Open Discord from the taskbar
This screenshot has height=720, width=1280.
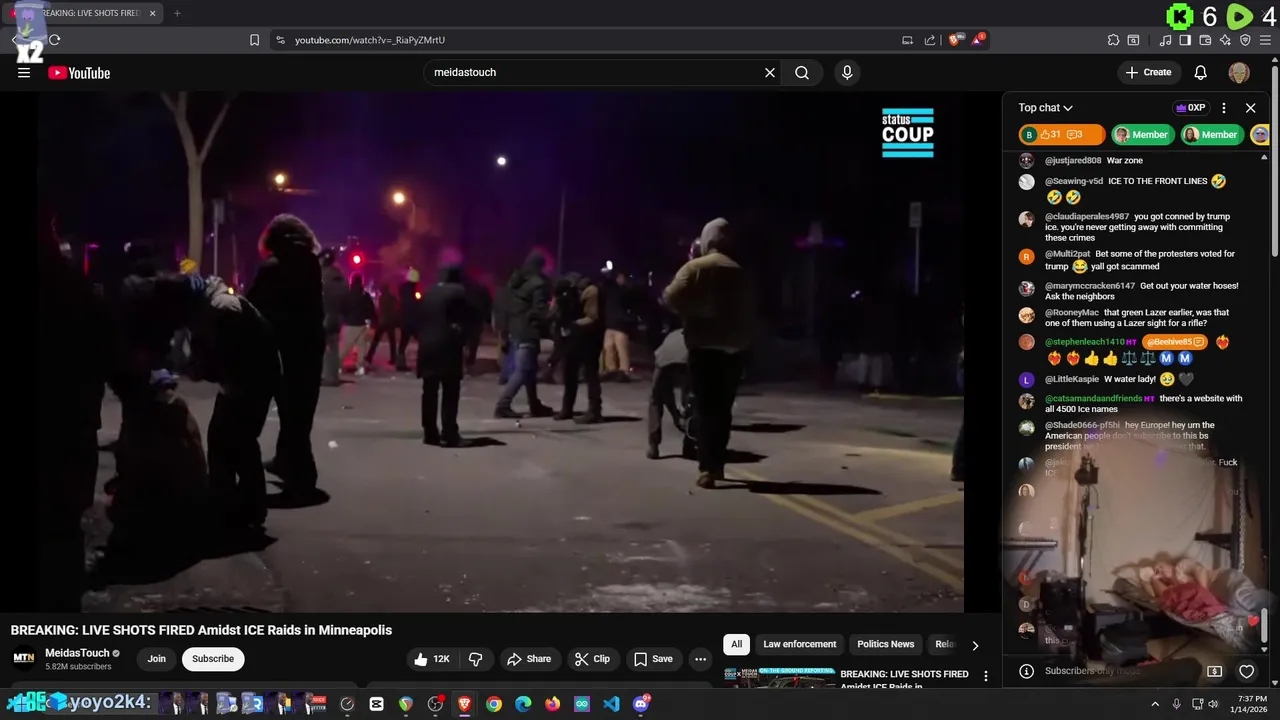[641, 704]
